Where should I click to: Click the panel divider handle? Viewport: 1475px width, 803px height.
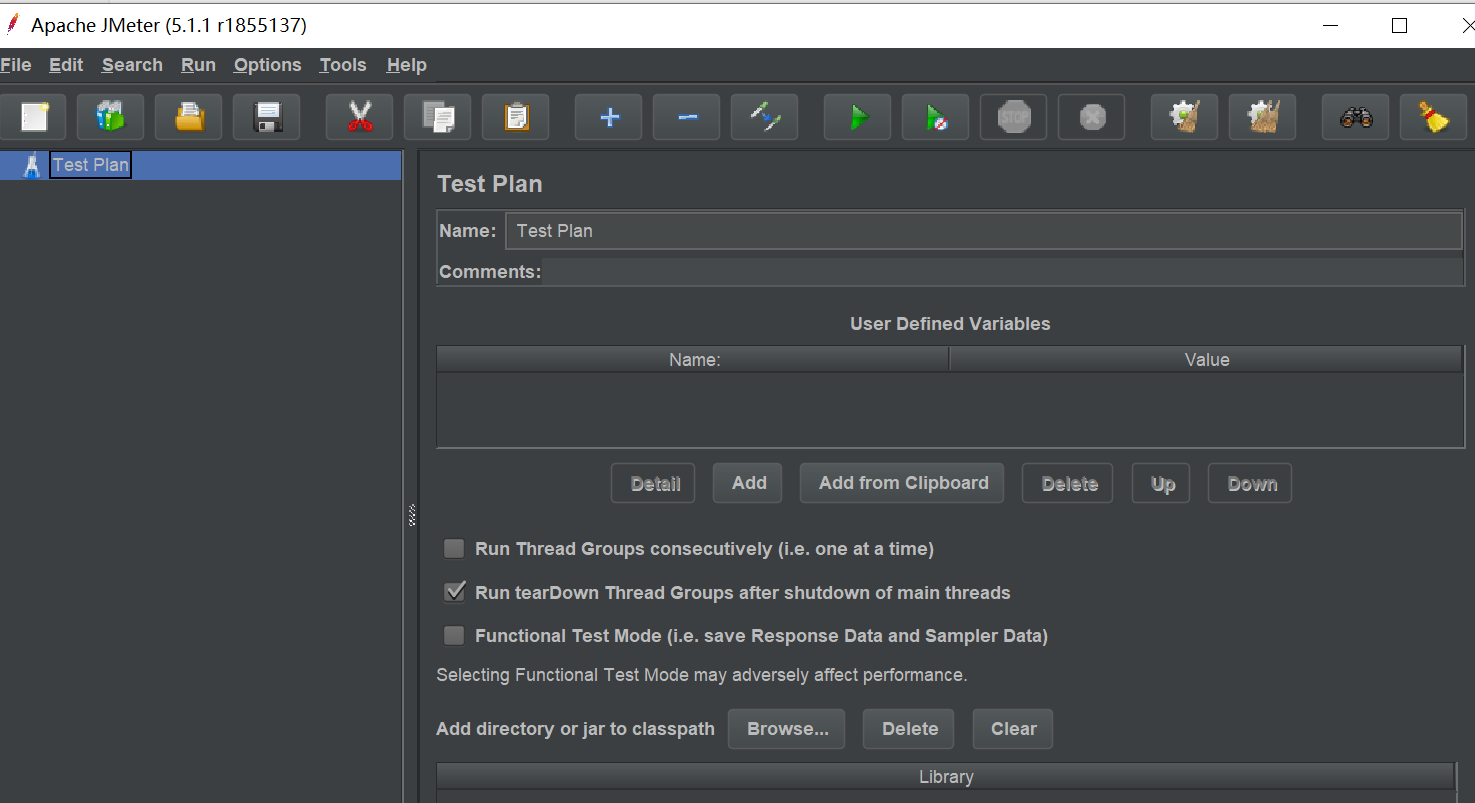(x=411, y=515)
